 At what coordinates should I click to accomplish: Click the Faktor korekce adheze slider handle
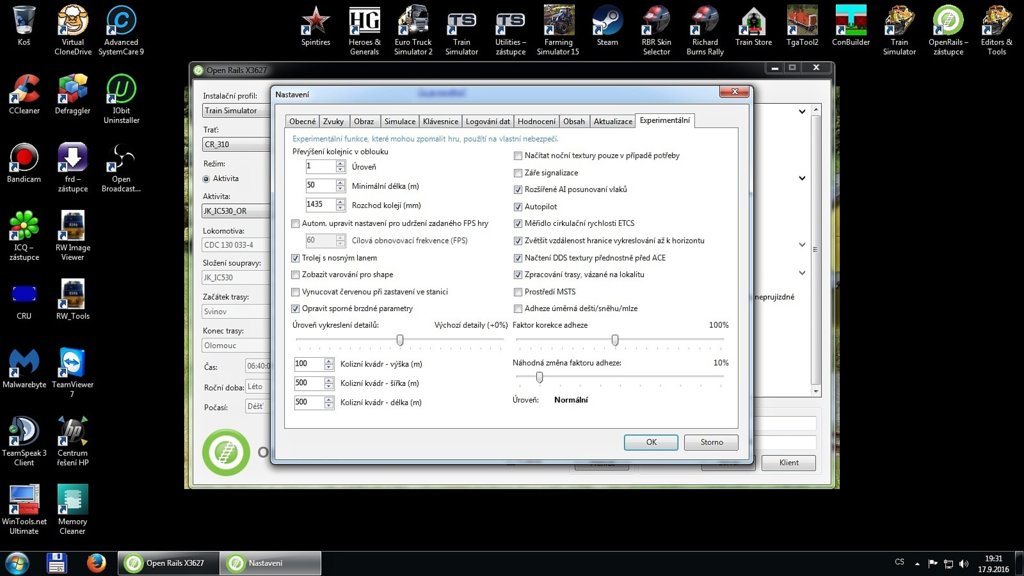615,340
